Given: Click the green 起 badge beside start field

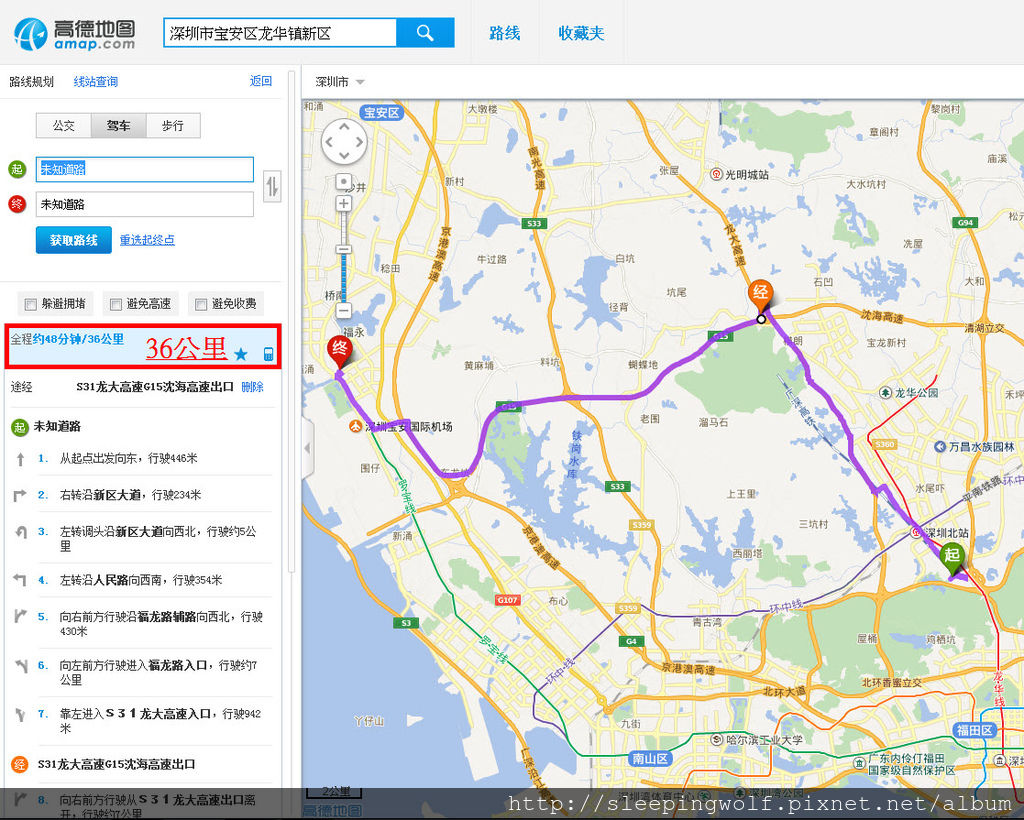Looking at the screenshot, I should point(17,169).
